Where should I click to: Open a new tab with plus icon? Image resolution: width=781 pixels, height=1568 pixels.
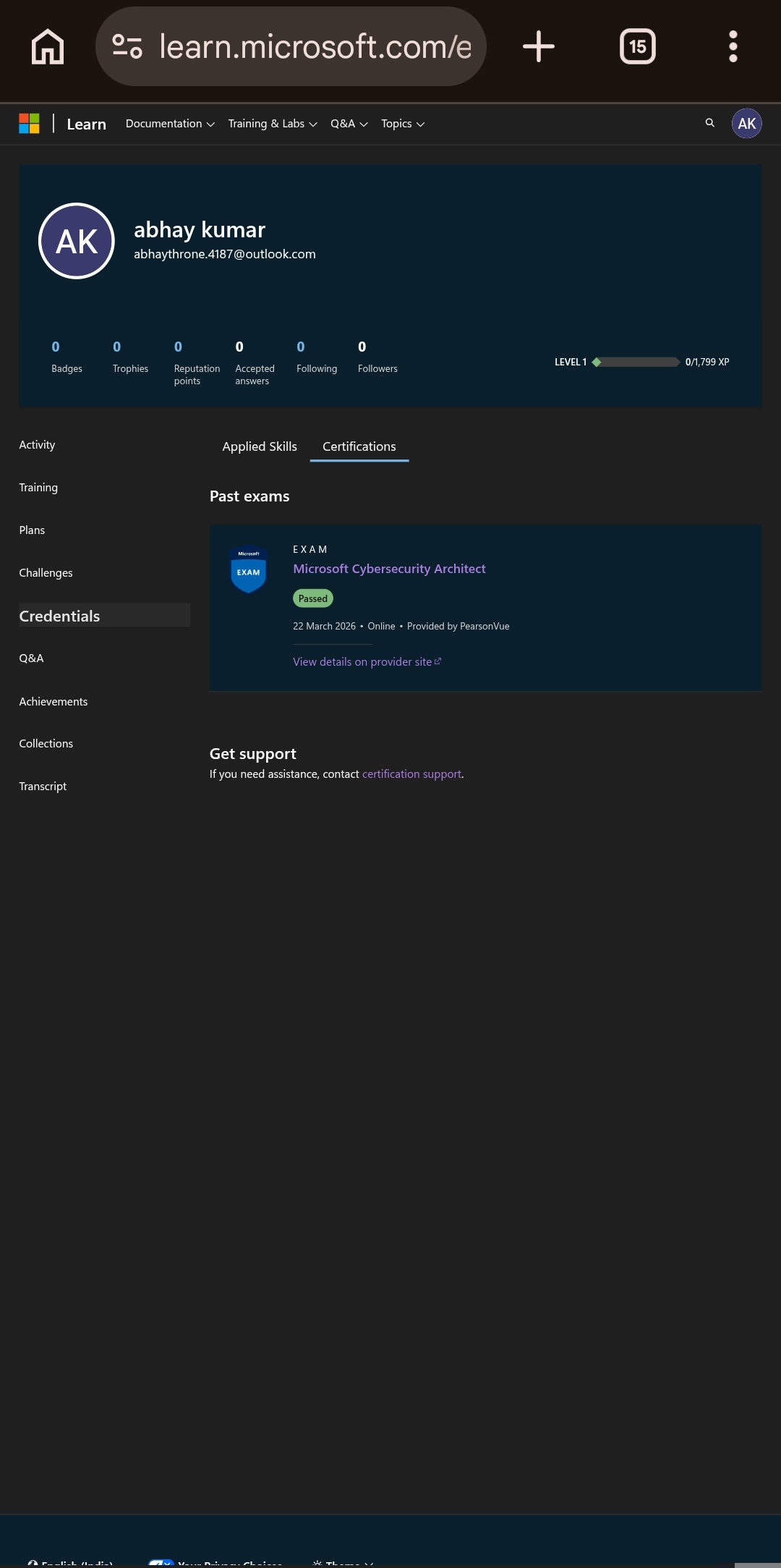click(539, 46)
